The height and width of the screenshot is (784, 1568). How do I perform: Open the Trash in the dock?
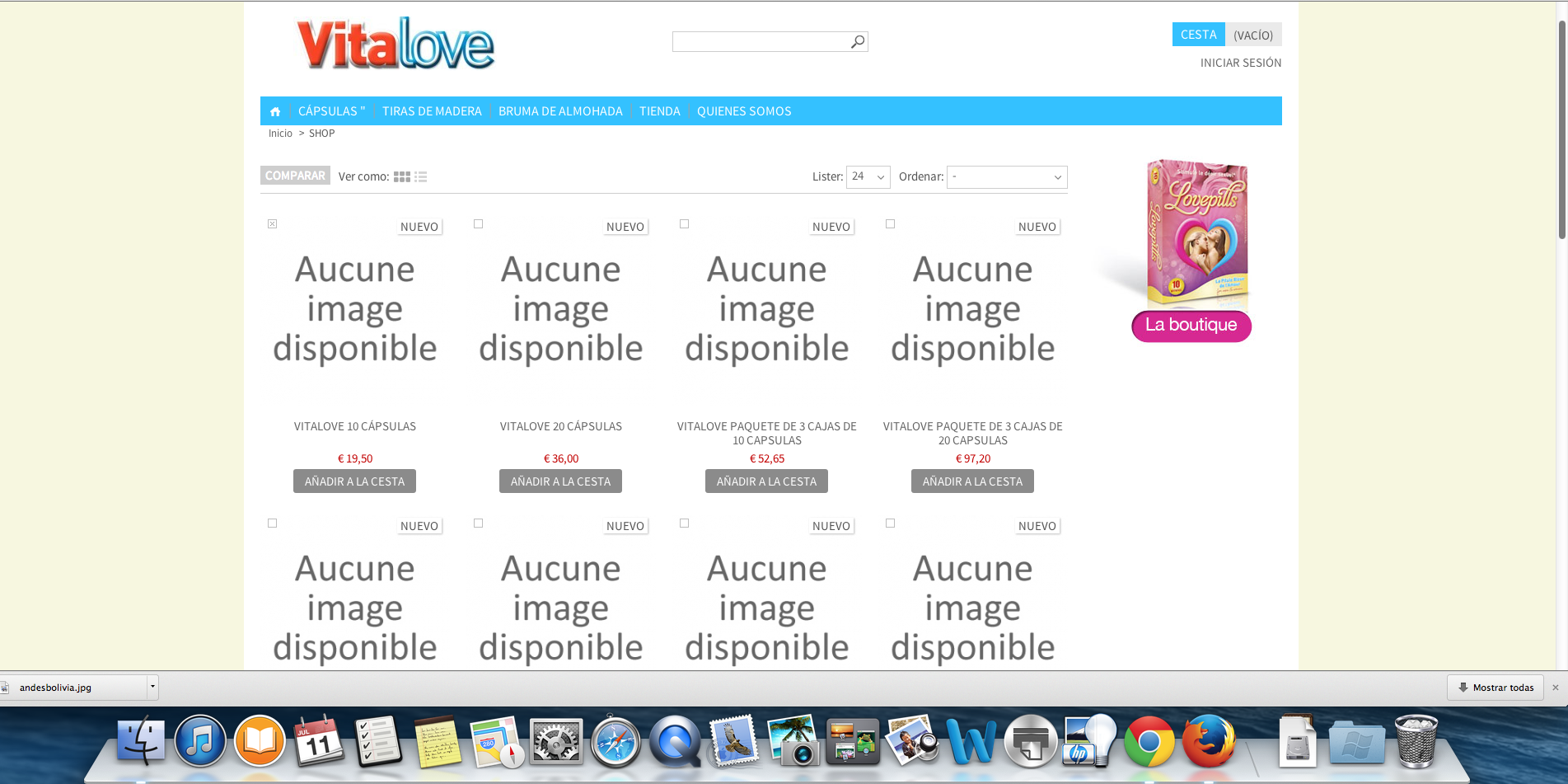(x=1416, y=741)
